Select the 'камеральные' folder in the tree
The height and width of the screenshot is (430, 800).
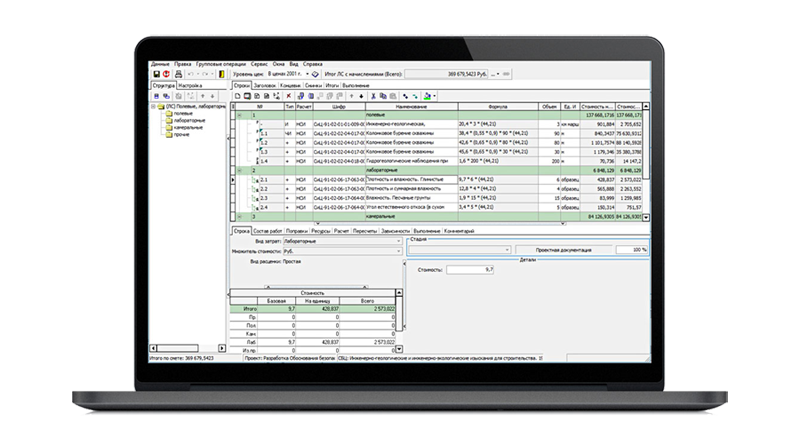188,128
